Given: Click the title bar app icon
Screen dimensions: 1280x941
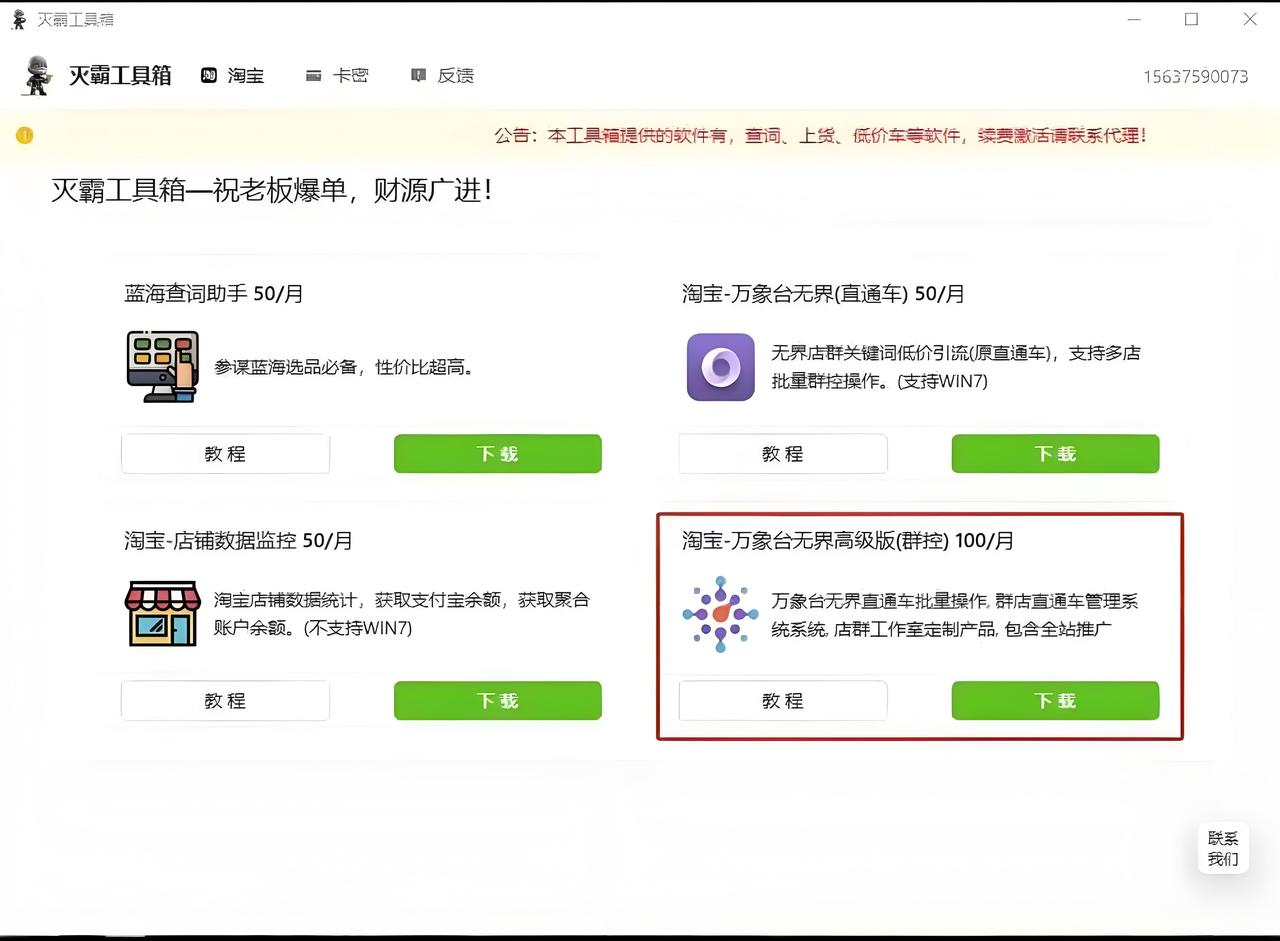Looking at the screenshot, I should tap(19, 20).
